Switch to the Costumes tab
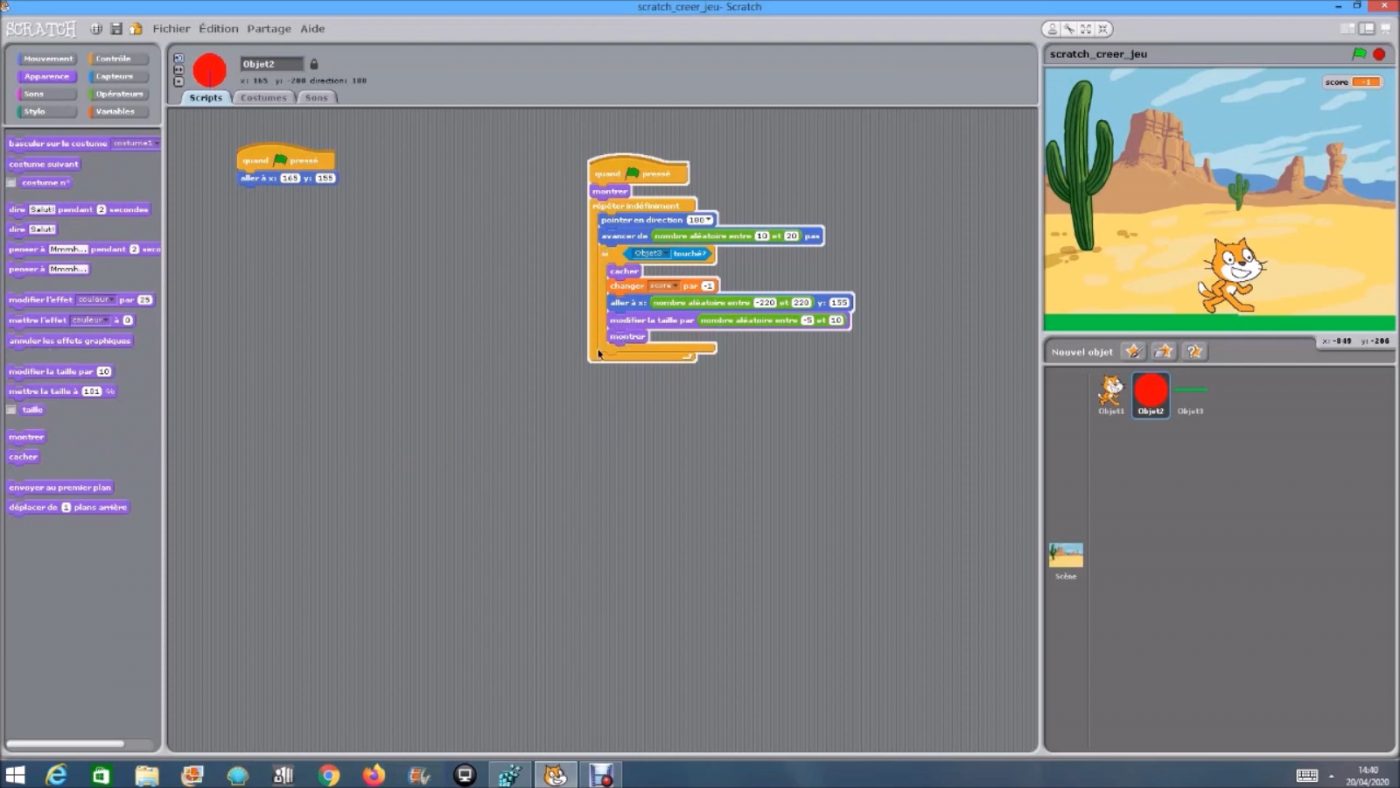 point(264,98)
